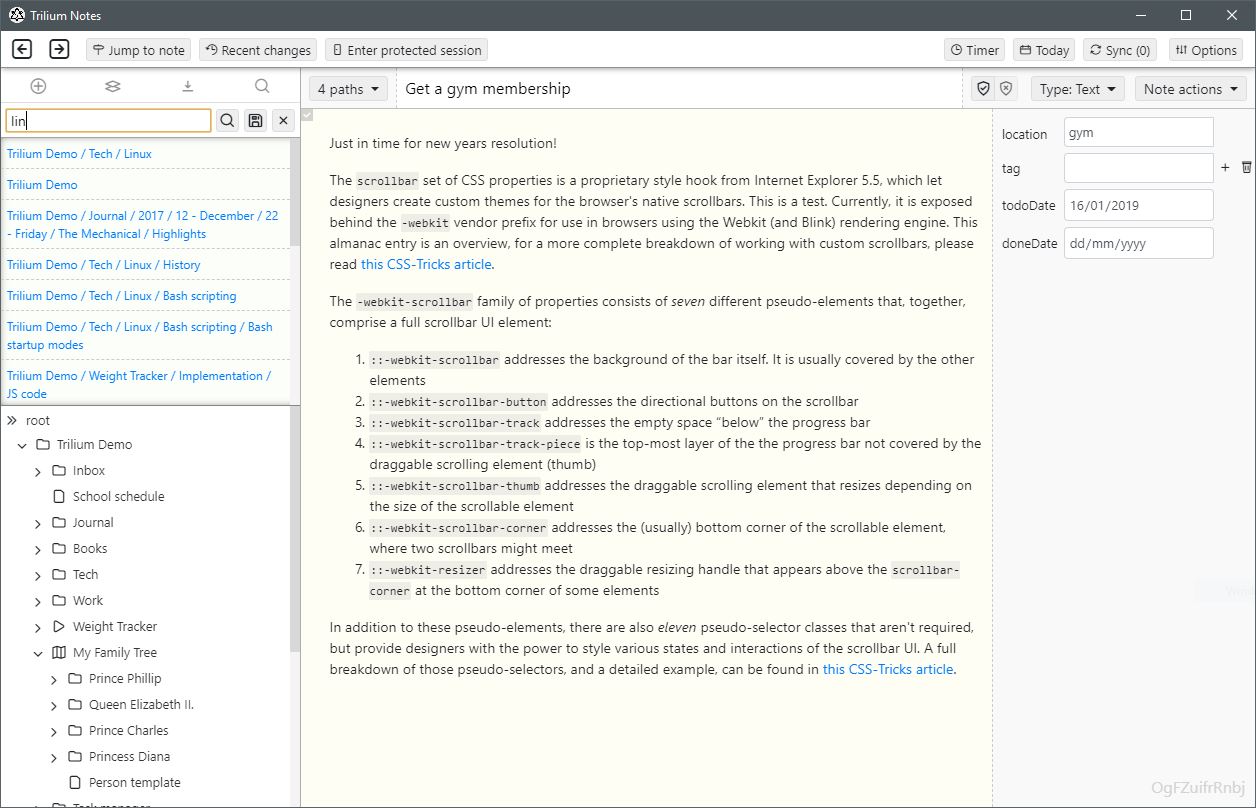This screenshot has width=1256, height=808.
Task: Open result Weight Tracker / Implementation / JS code
Action: click(139, 385)
